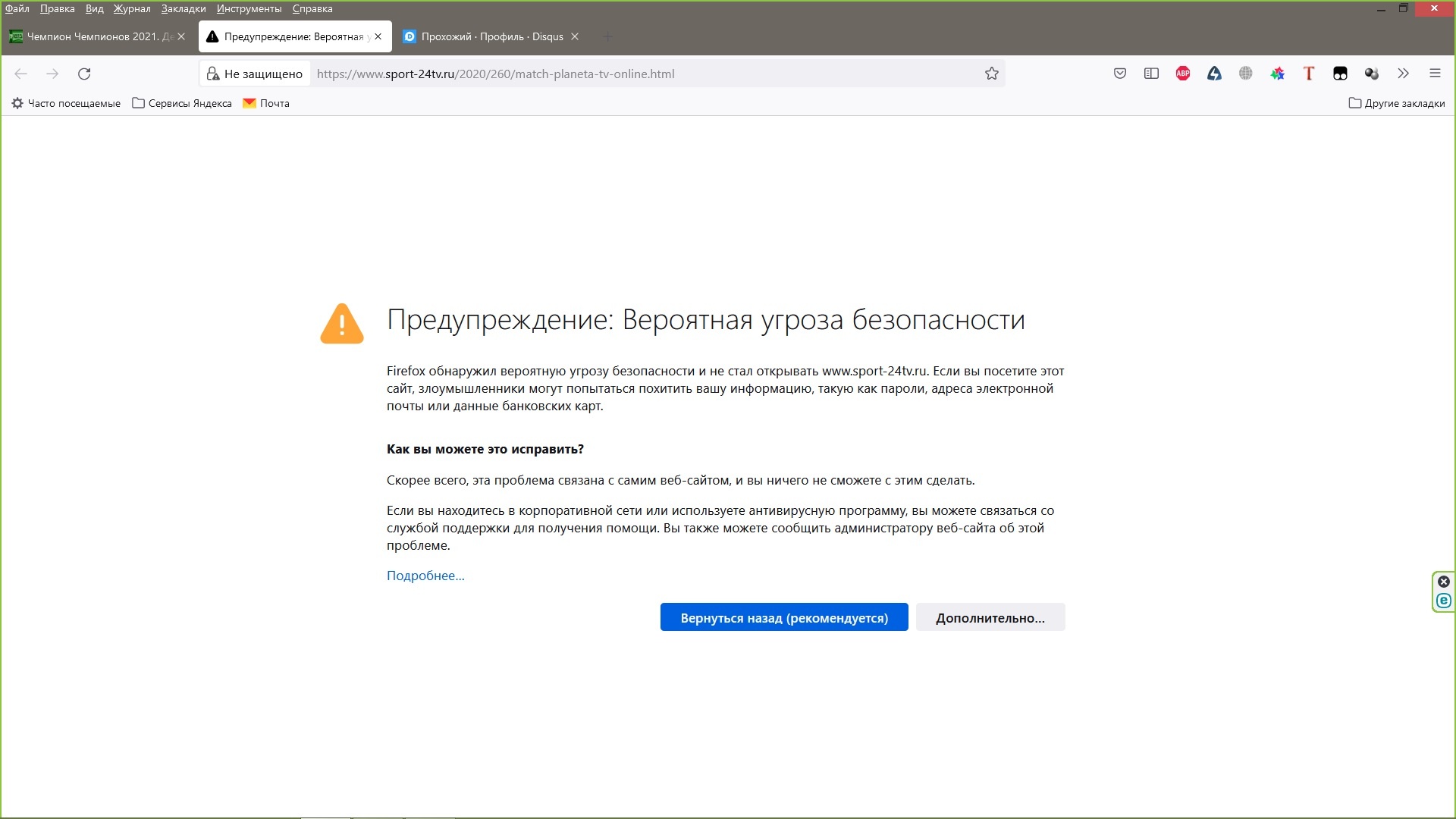Click the Pocket save icon

[x=1119, y=74]
